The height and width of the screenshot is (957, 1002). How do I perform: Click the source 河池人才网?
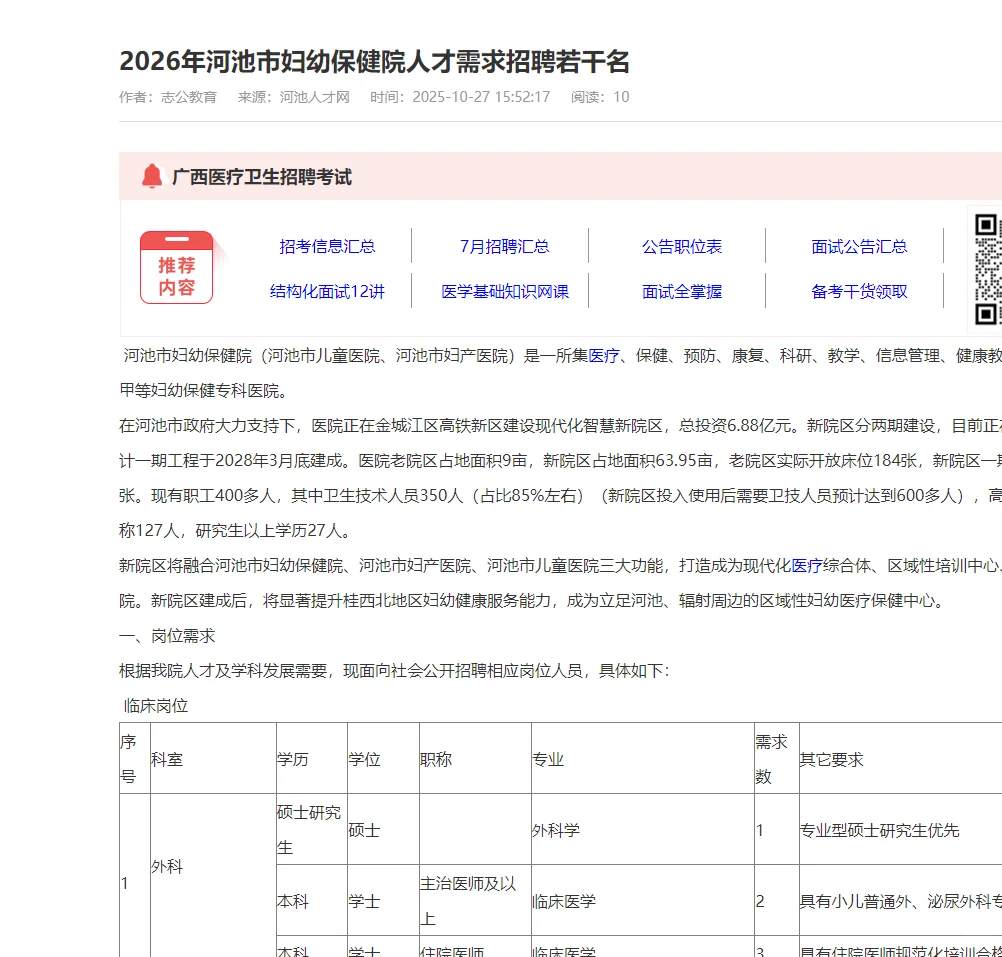pos(313,97)
